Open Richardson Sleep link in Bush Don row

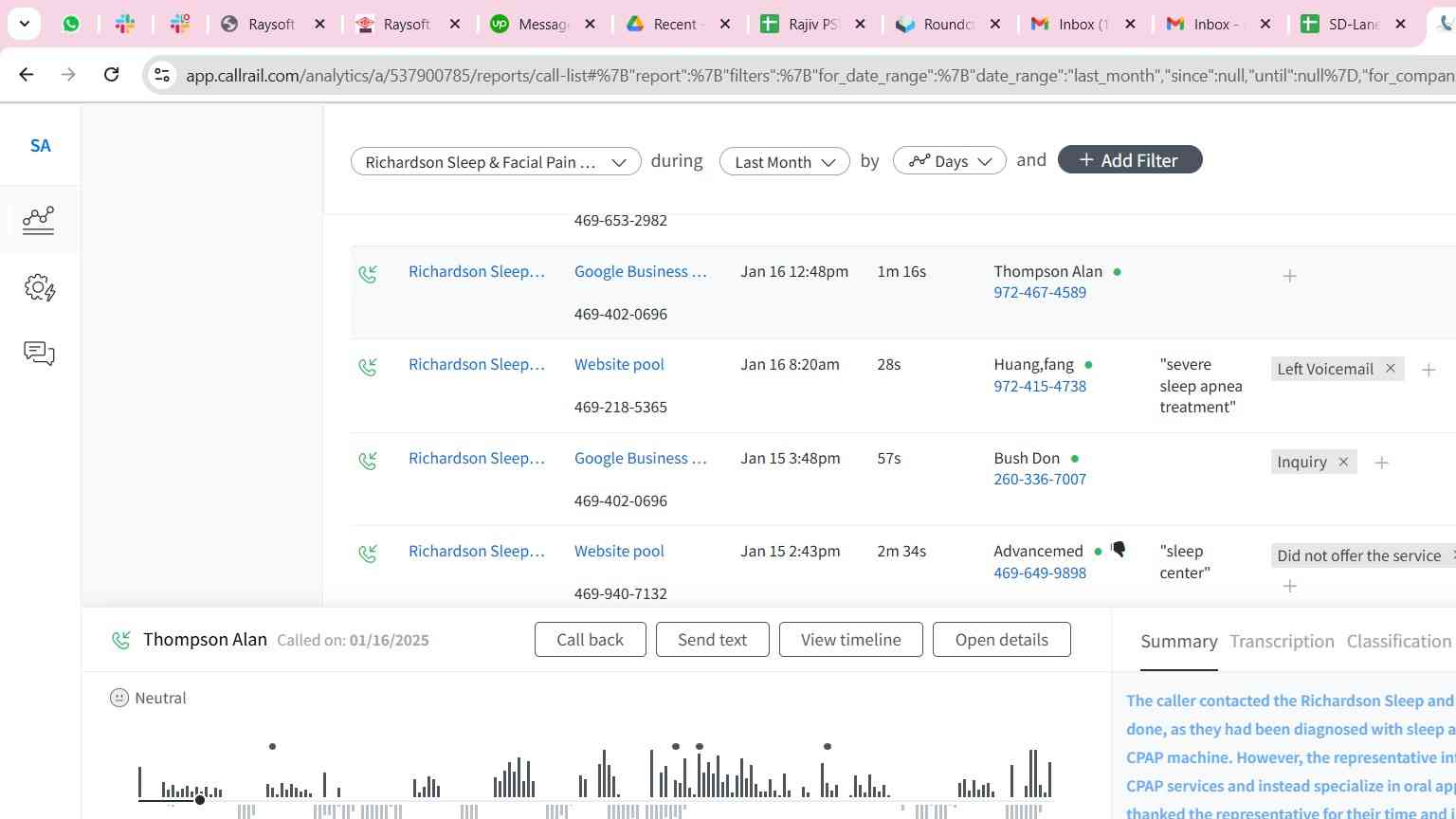pos(477,459)
